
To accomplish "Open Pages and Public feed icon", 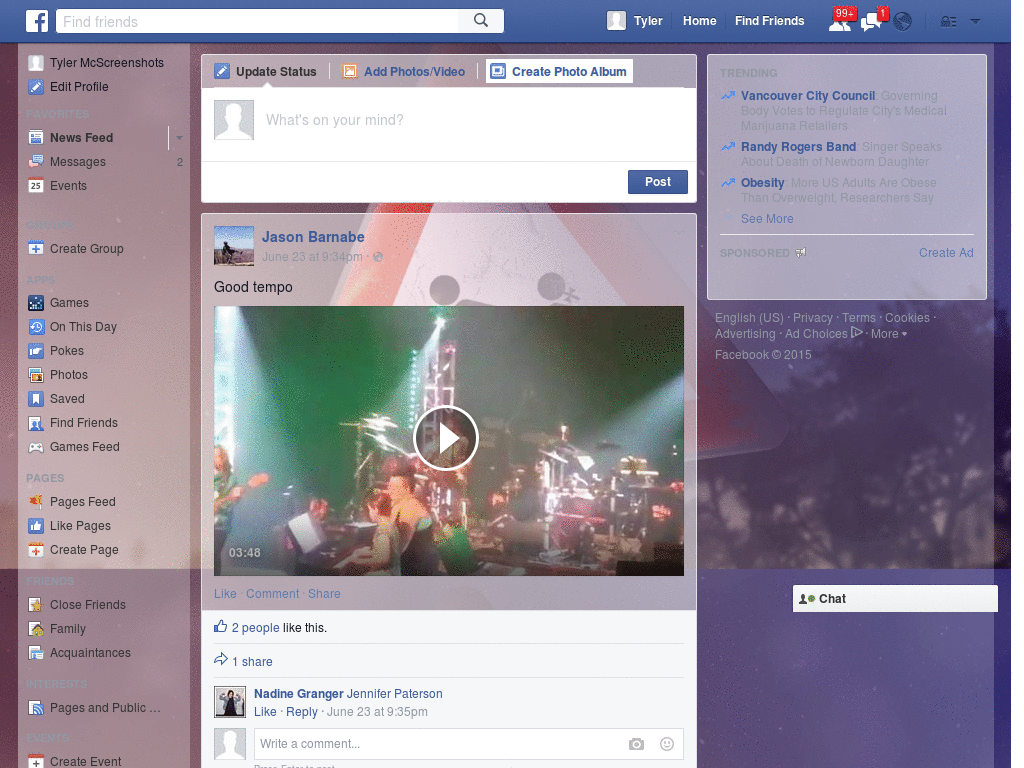I will tap(36, 708).
